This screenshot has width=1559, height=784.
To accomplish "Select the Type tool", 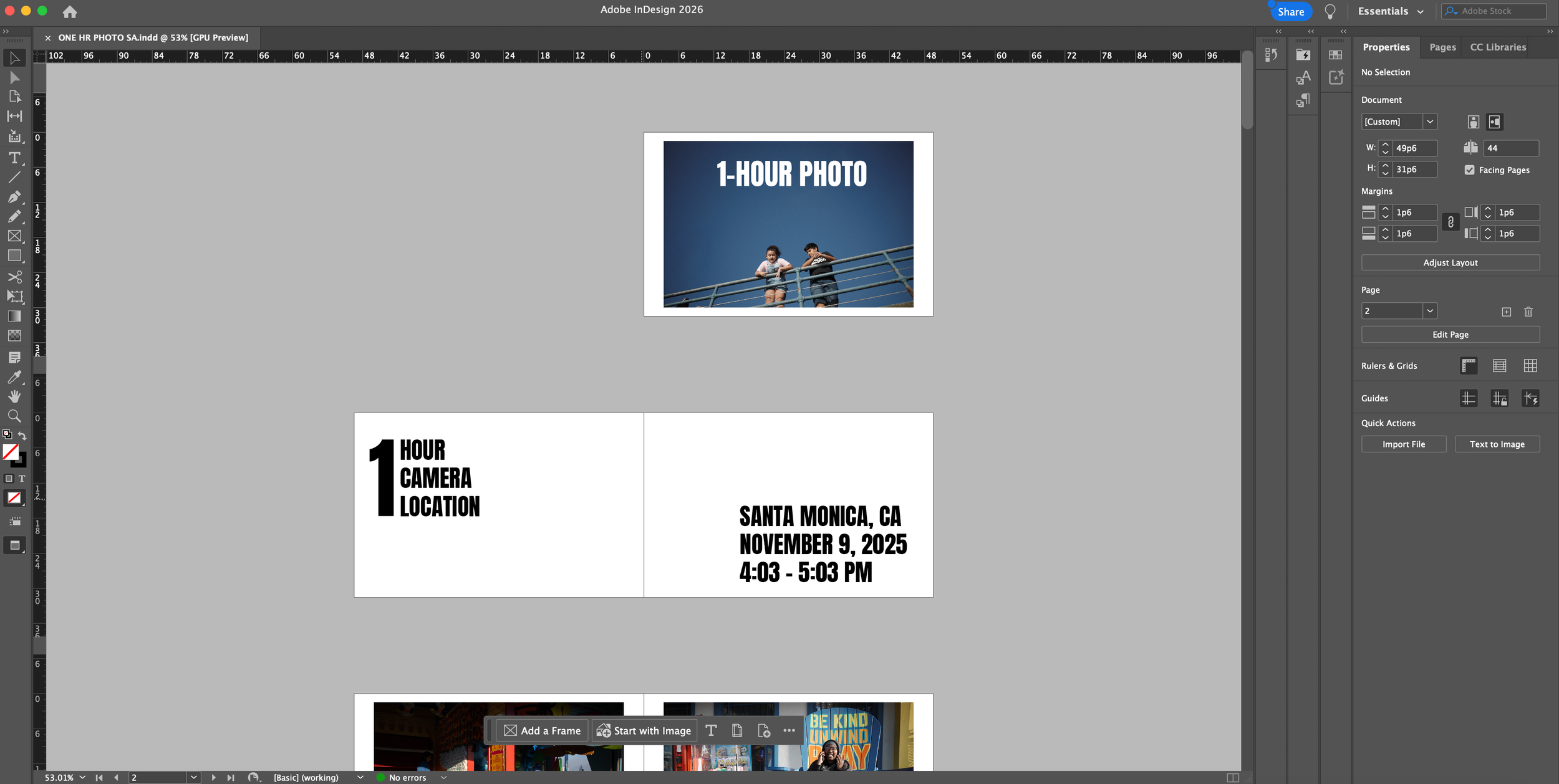I will point(14,158).
